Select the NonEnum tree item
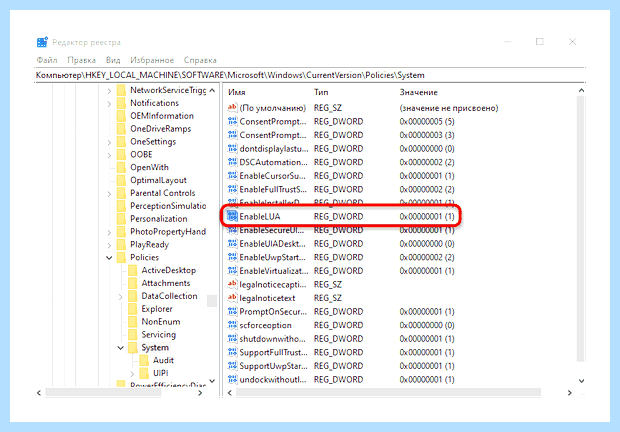 161,322
